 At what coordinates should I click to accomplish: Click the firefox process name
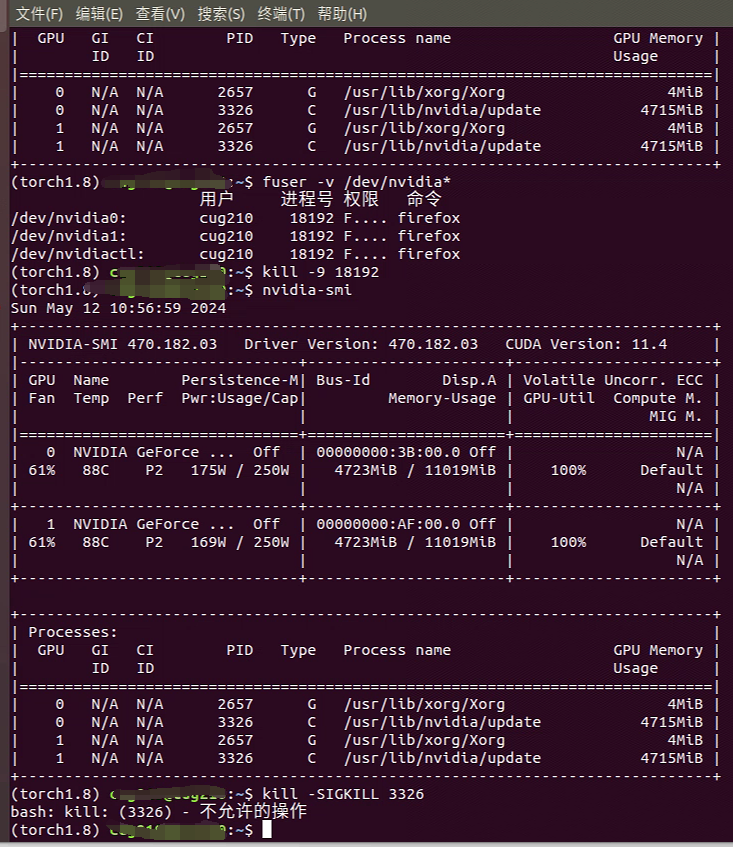(430, 217)
